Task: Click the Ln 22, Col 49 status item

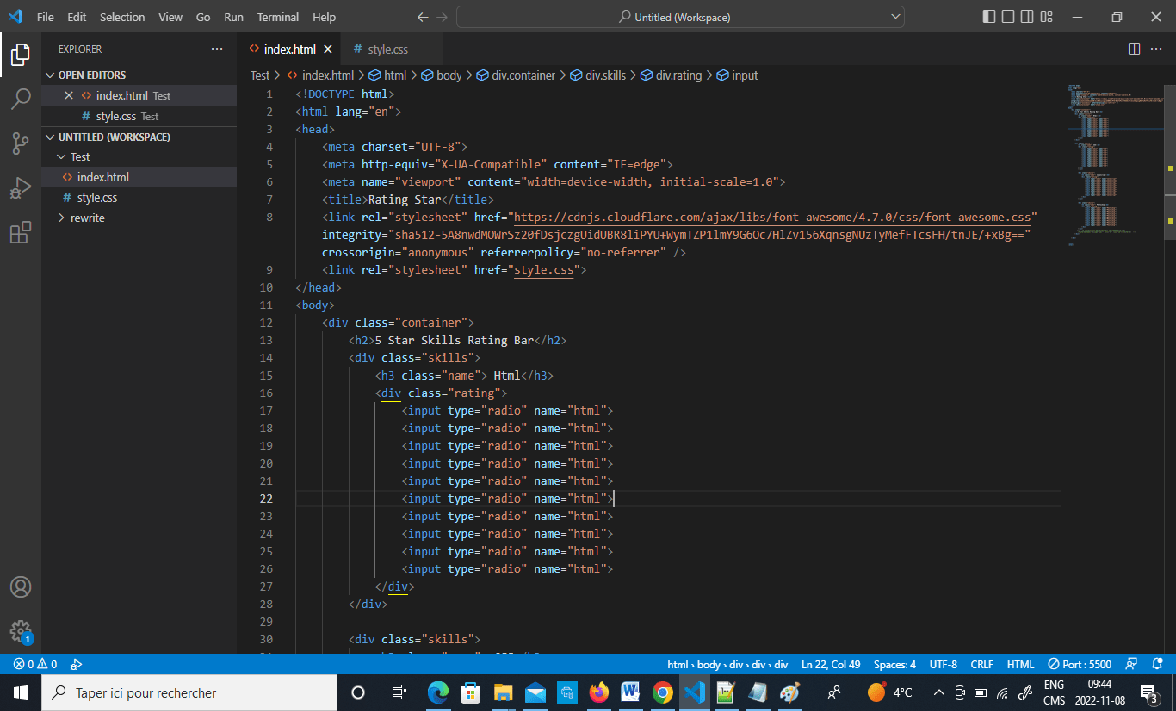Action: [x=830, y=664]
